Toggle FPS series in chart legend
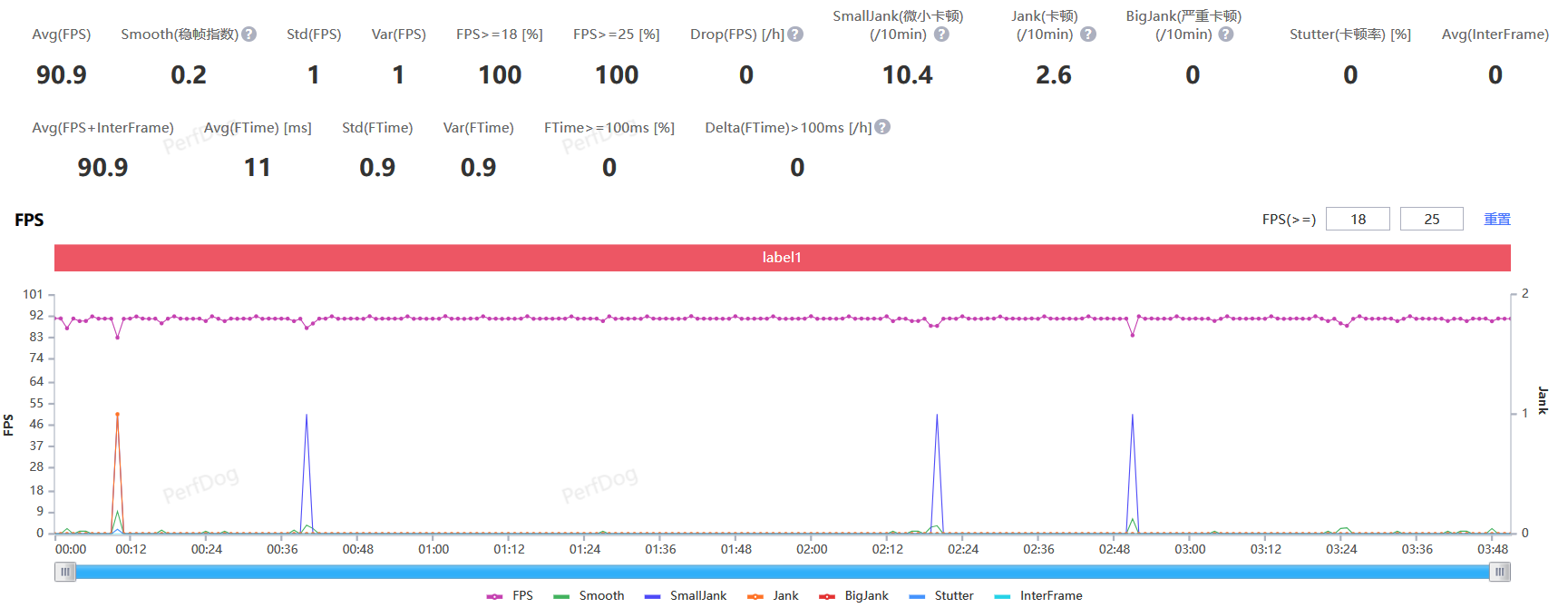Image resolution: width=1568 pixels, height=608 pixels. tap(510, 596)
